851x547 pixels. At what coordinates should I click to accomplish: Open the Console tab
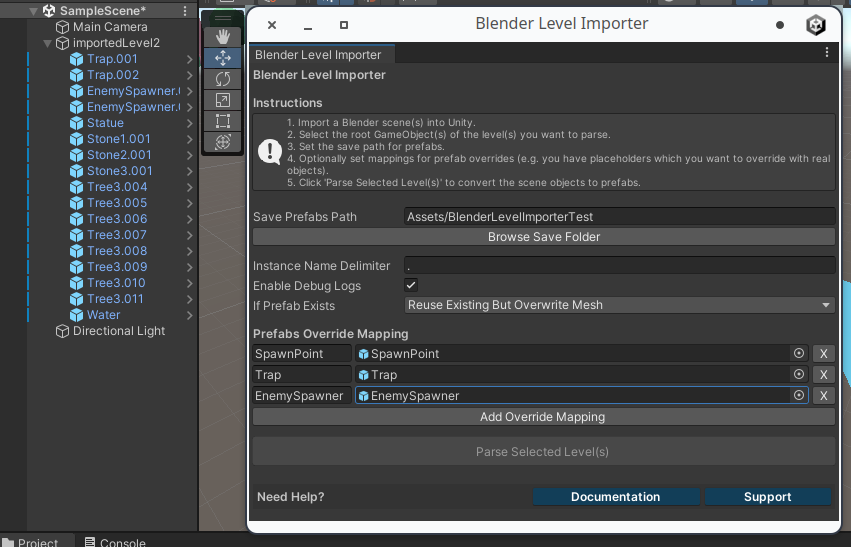point(115,542)
